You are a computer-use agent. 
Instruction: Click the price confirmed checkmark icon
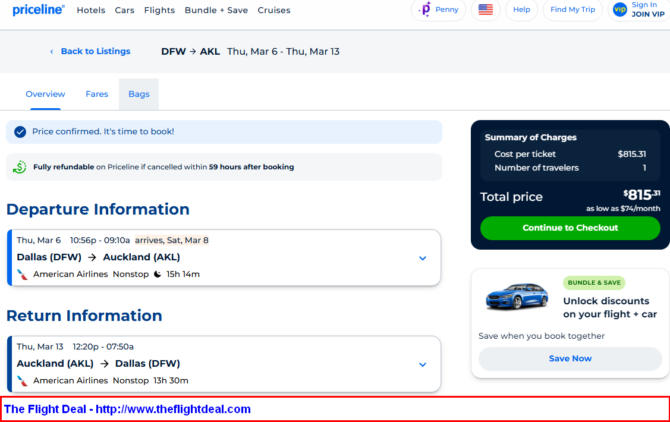20,132
